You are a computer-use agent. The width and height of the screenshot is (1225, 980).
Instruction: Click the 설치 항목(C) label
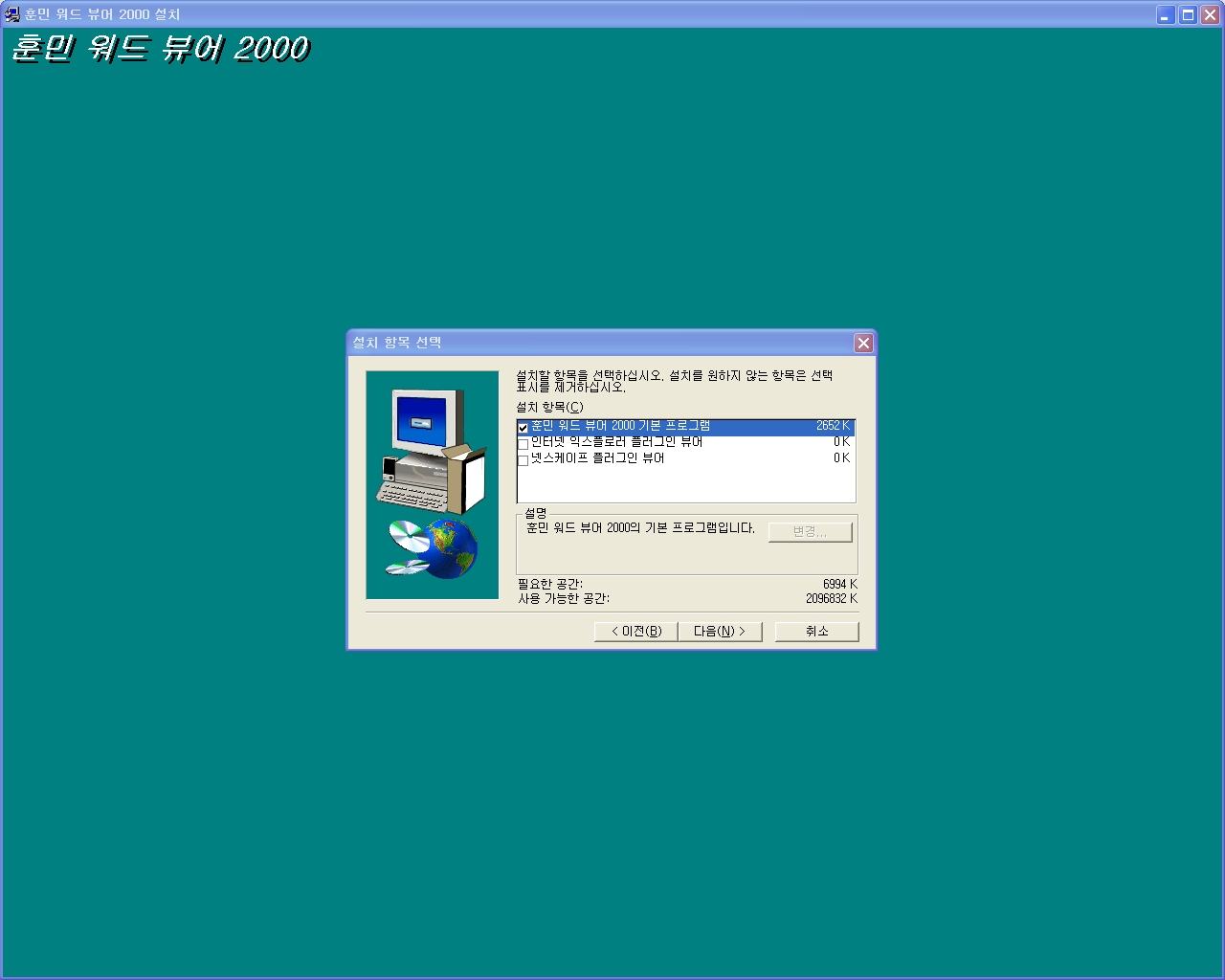pyautogui.click(x=549, y=407)
